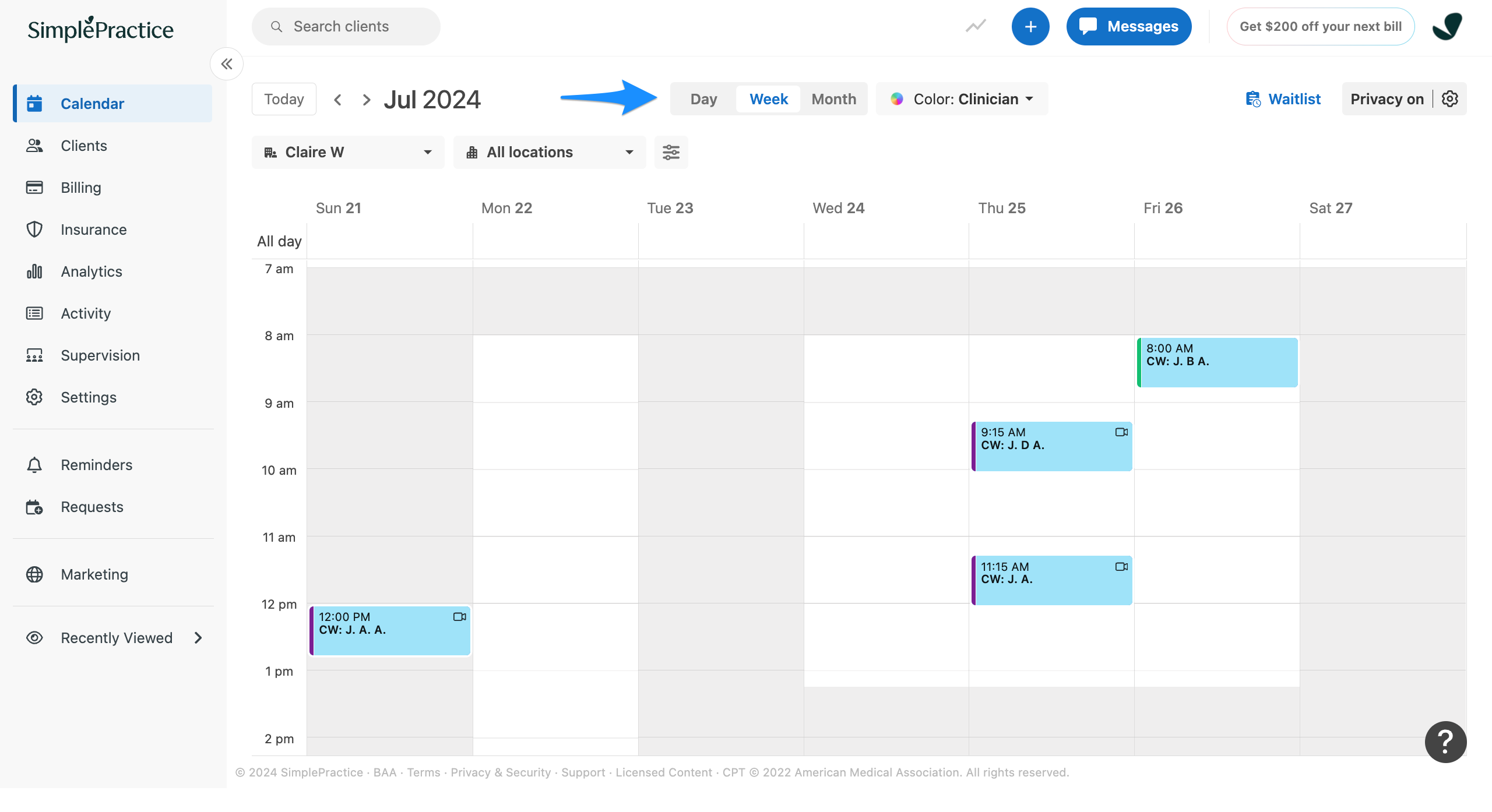Switch to Week view
The width and height of the screenshot is (1492, 812).
coord(768,99)
